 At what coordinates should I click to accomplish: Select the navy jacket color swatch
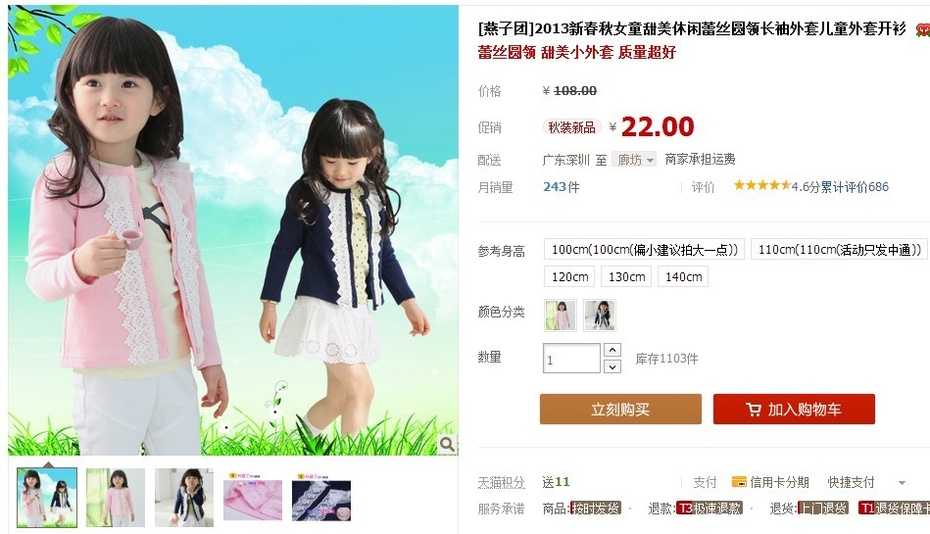(600, 315)
